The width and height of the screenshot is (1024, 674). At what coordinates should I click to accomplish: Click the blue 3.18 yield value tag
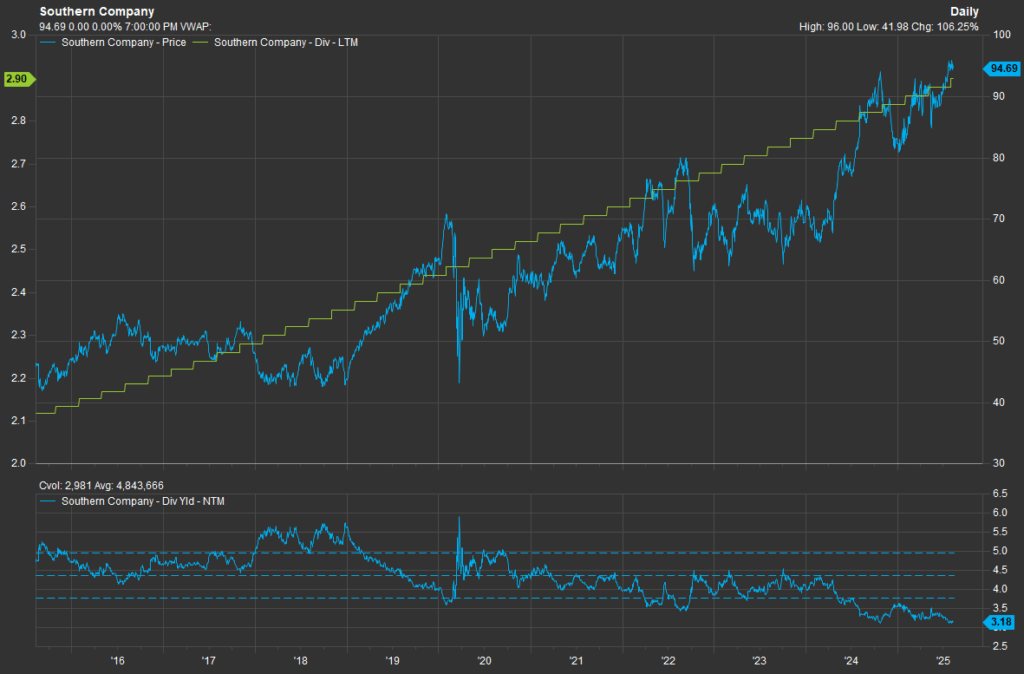1000,624
